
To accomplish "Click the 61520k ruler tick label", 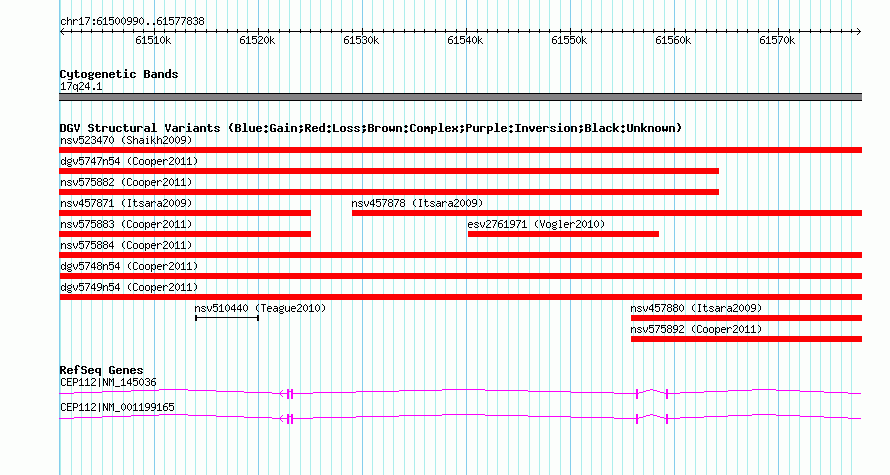I will pyautogui.click(x=257, y=40).
